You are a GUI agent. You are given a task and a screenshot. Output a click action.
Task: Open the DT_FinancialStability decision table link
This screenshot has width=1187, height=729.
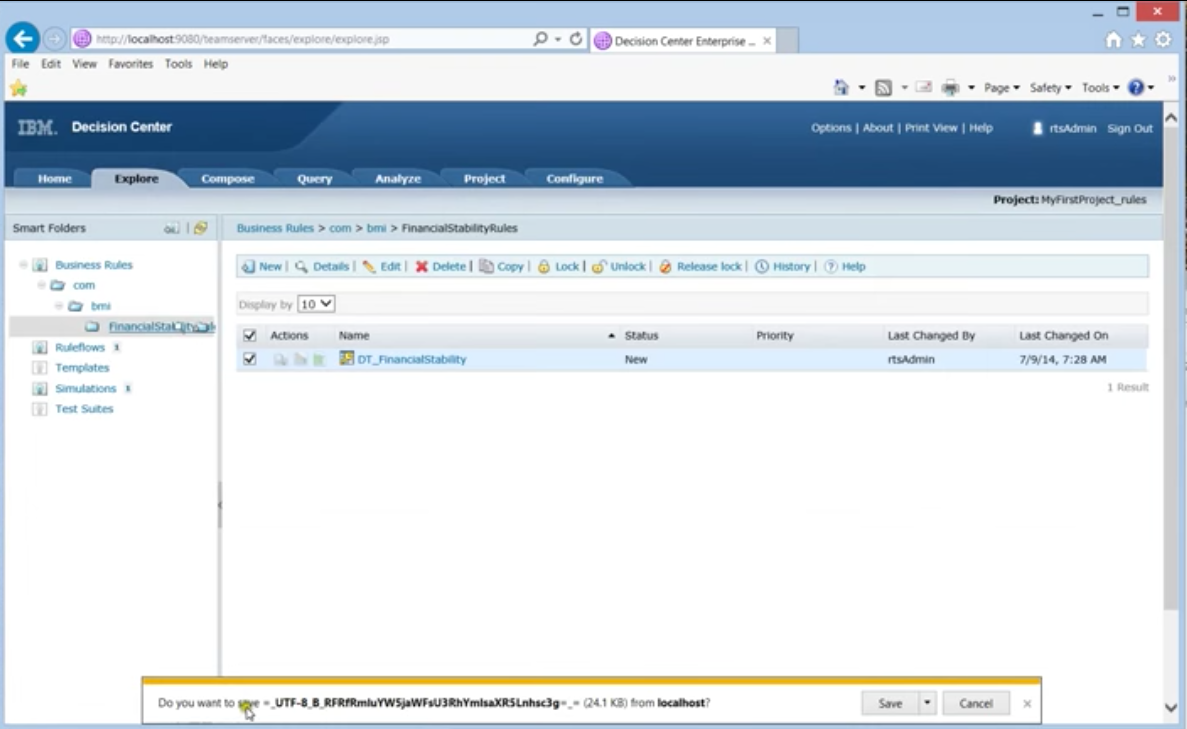(412, 360)
